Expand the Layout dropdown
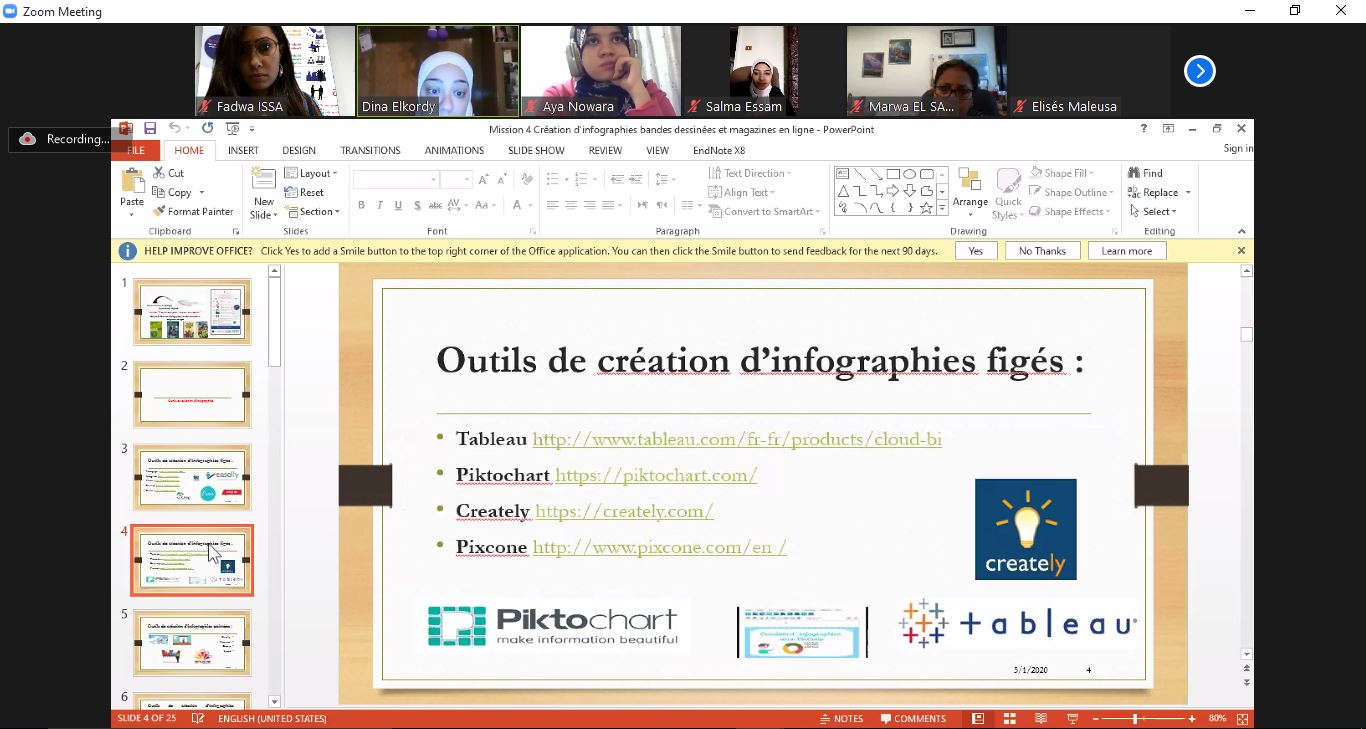This screenshot has width=1366, height=729. pyautogui.click(x=311, y=173)
